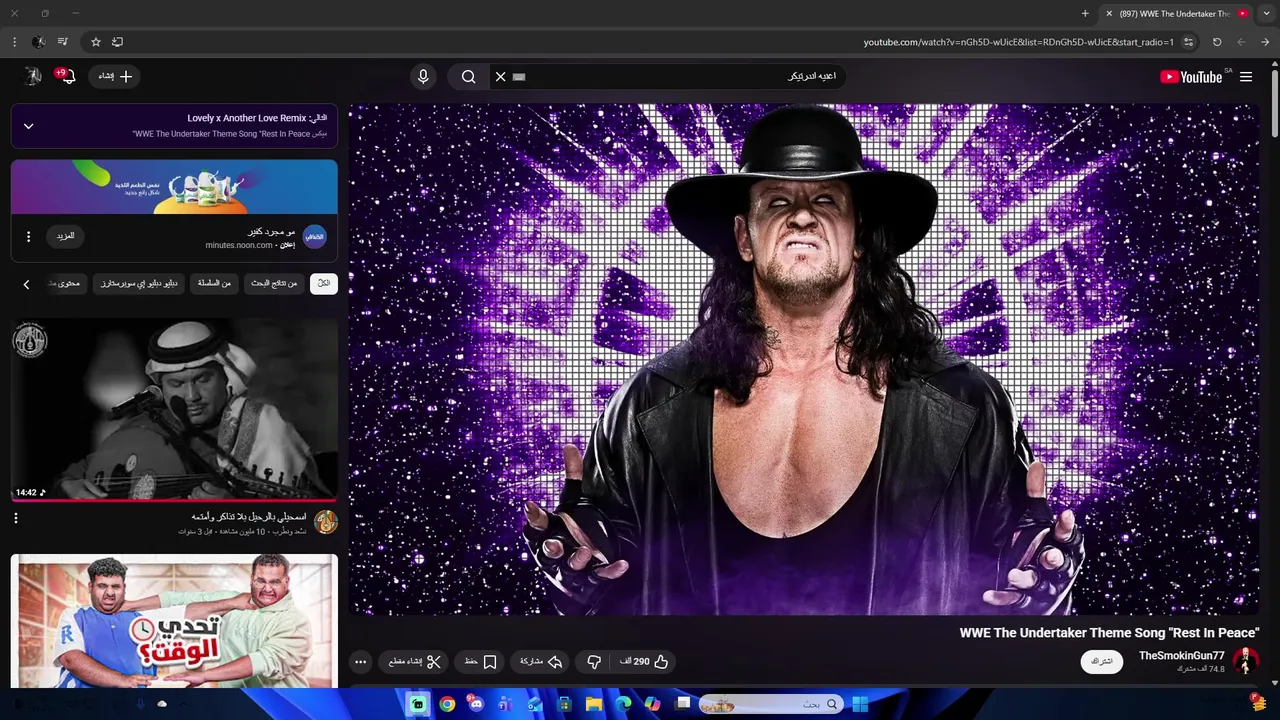Open three-dot options on noon ad
The image size is (1280, 720).
point(28,237)
